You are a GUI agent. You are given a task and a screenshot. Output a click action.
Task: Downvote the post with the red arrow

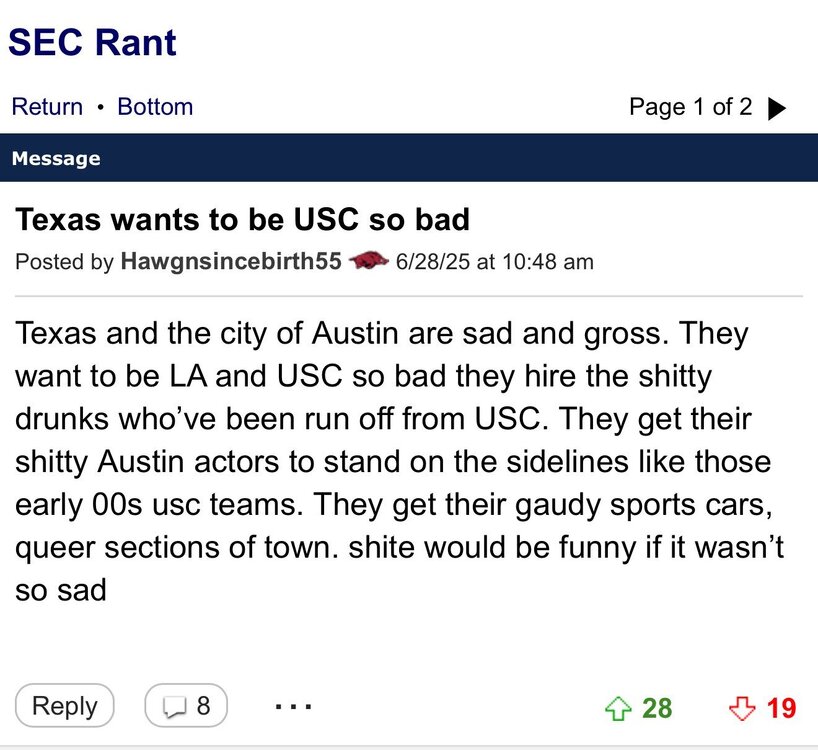741,708
